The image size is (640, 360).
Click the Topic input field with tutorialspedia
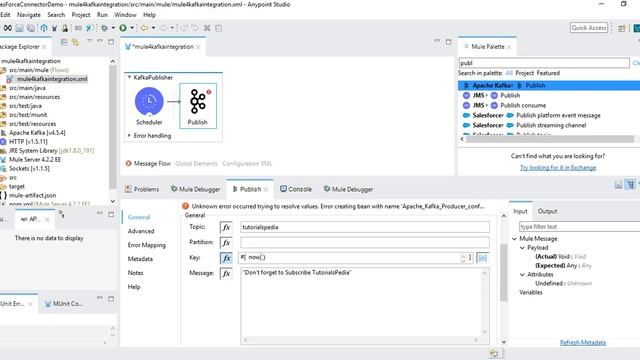point(364,227)
